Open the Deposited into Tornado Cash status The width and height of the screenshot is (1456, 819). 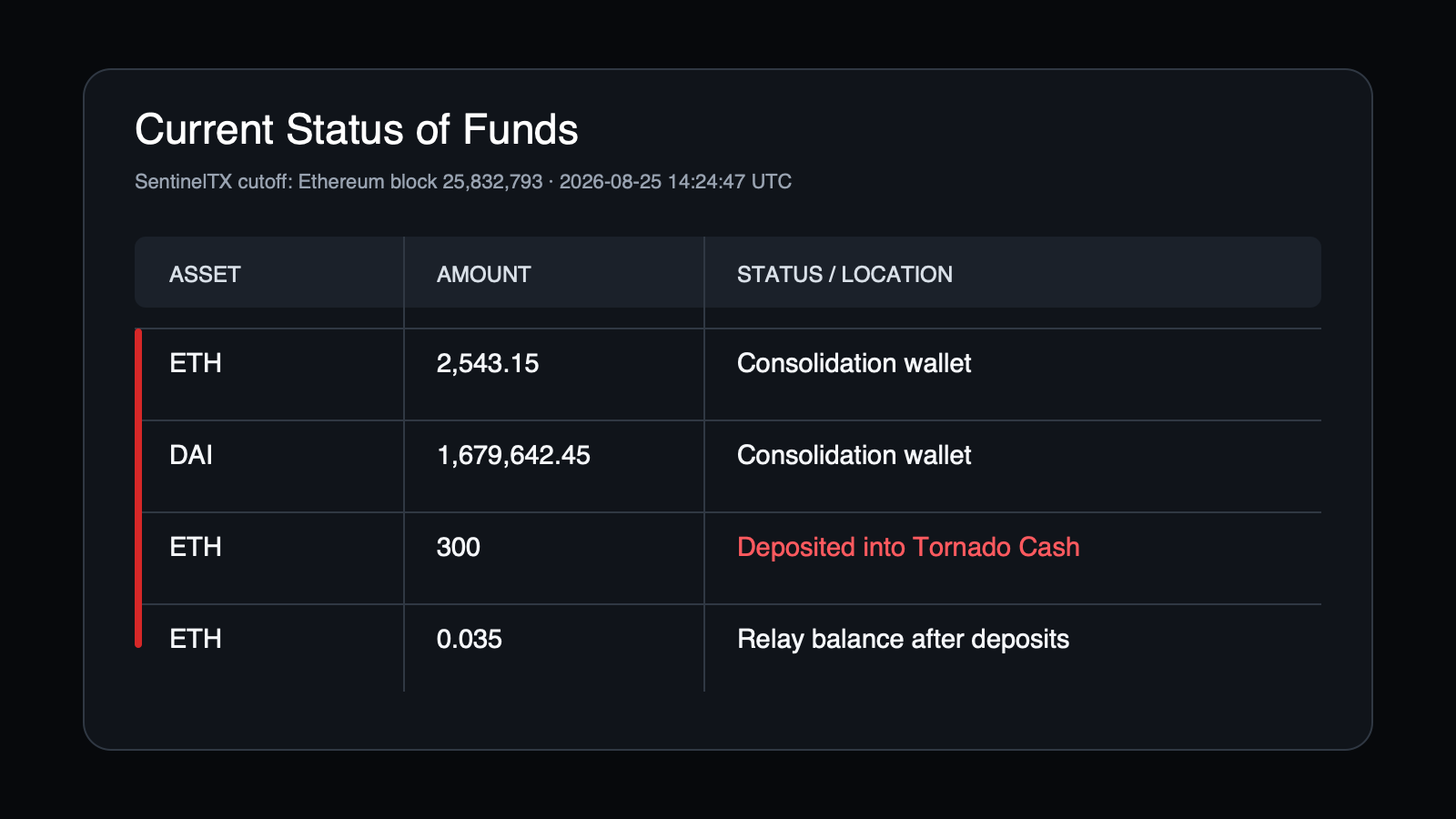tap(908, 547)
